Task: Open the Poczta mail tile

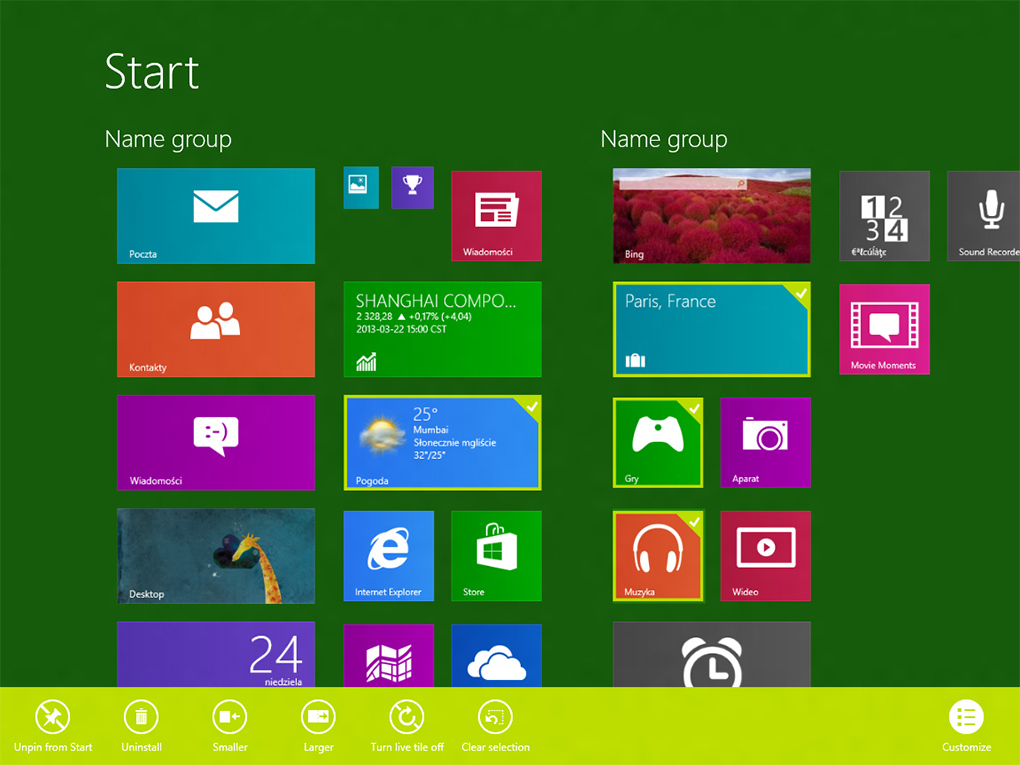Action: pyautogui.click(x=215, y=216)
